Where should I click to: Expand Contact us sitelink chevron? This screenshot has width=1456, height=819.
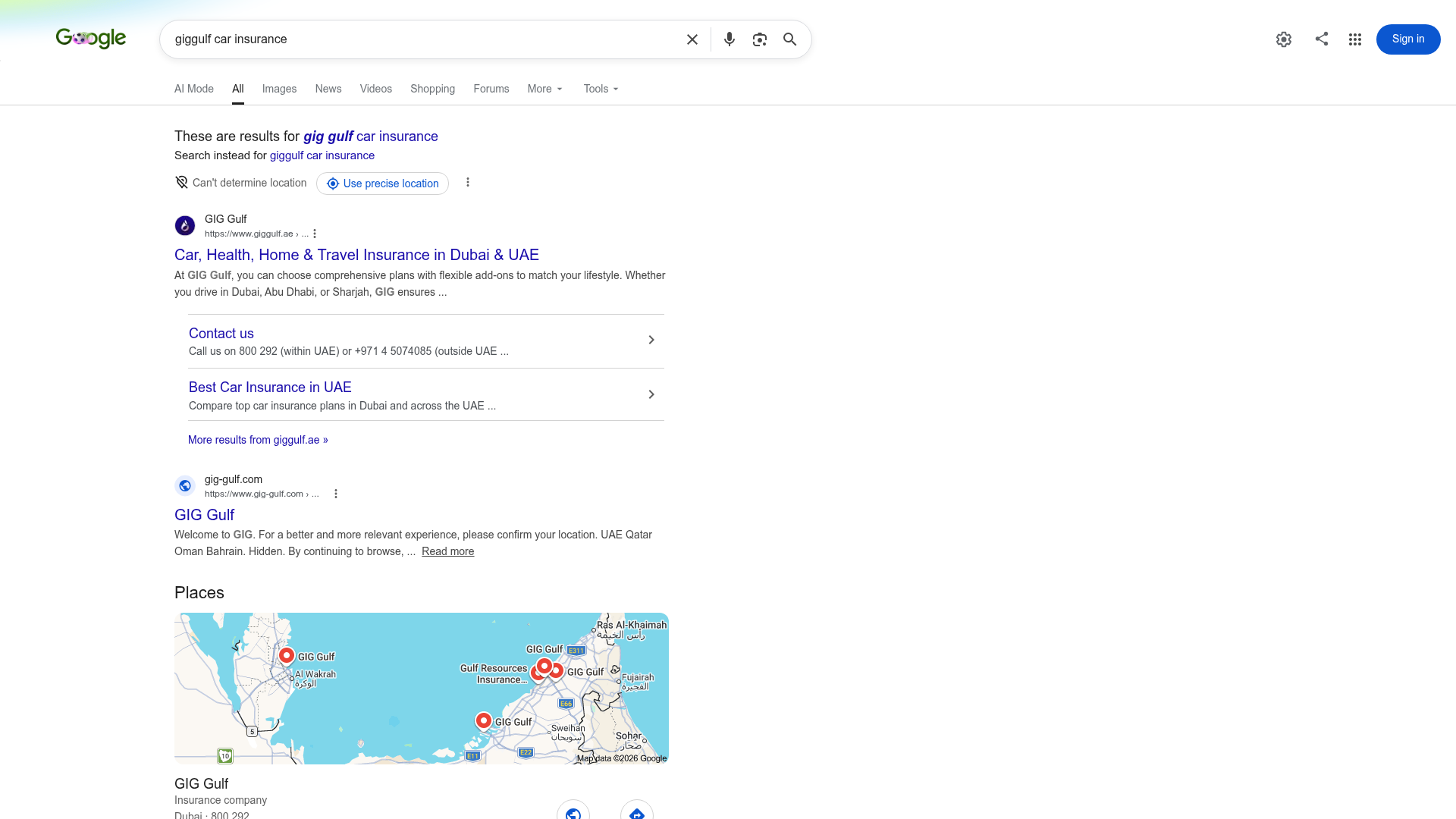[651, 340]
